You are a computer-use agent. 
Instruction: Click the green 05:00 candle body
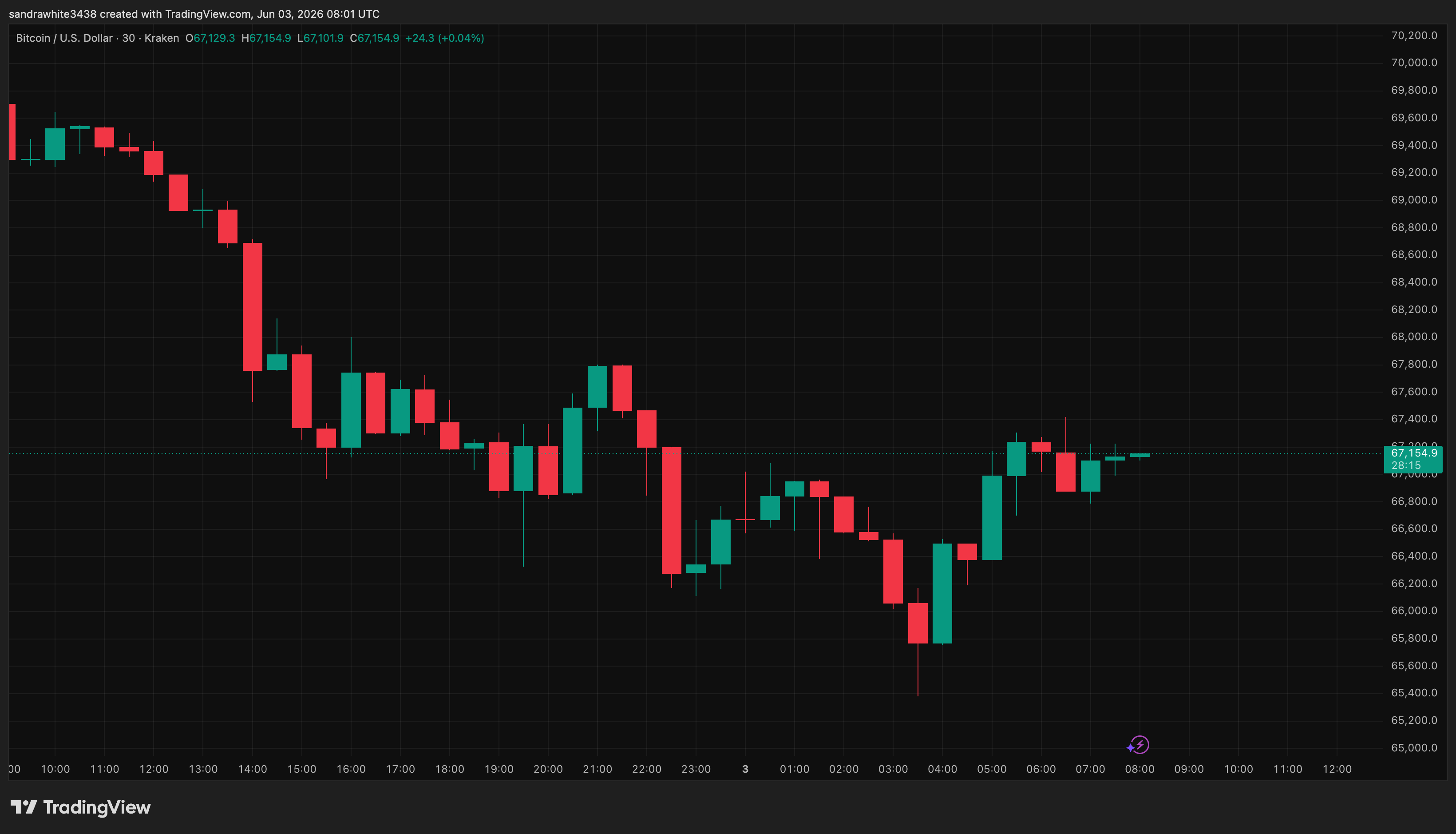pos(992,518)
